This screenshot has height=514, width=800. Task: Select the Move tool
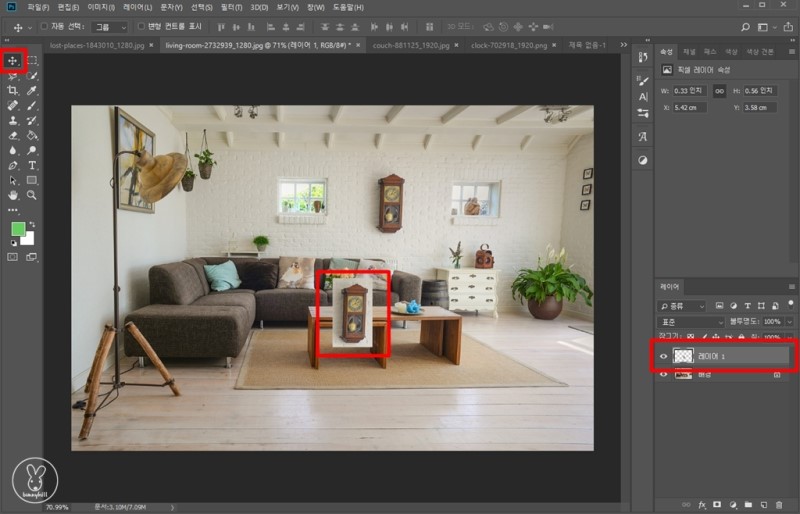(x=14, y=61)
